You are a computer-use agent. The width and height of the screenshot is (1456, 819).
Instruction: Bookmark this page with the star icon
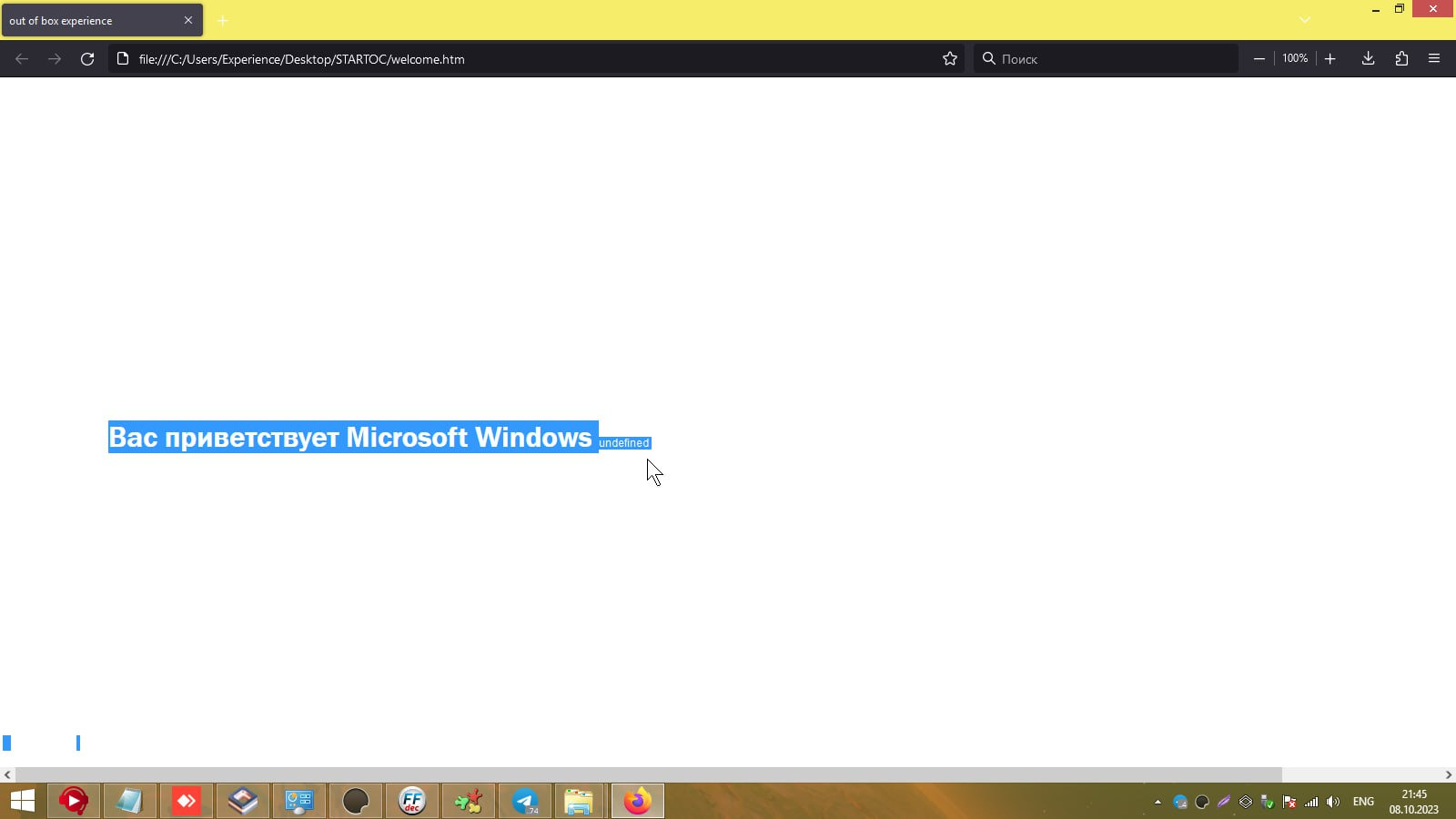click(x=950, y=59)
